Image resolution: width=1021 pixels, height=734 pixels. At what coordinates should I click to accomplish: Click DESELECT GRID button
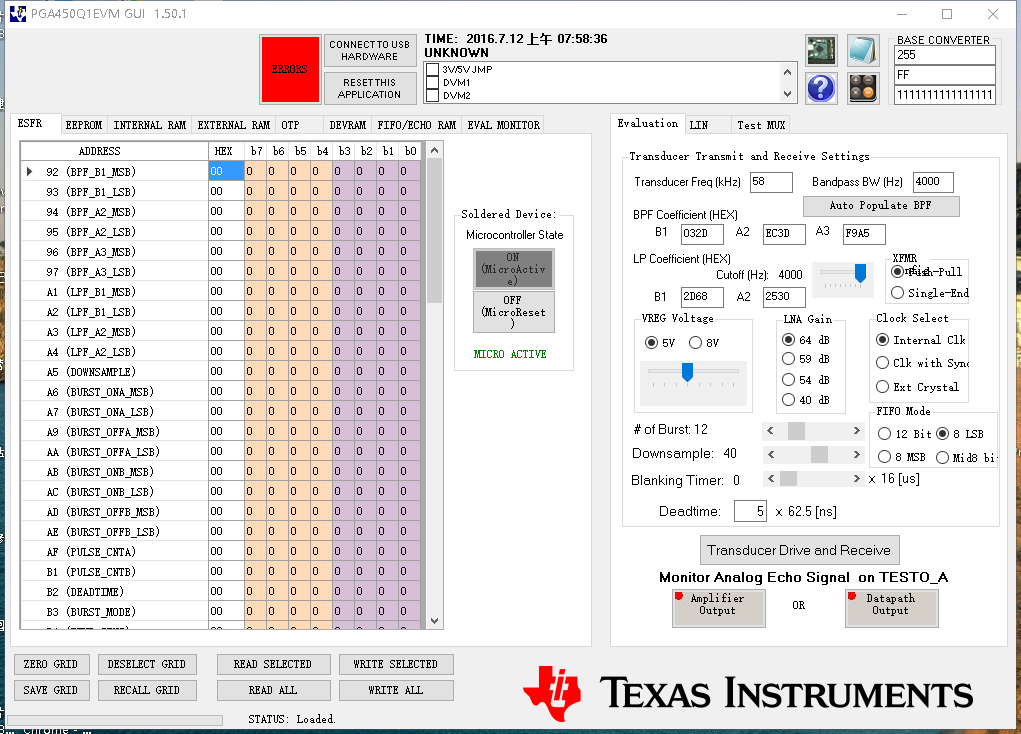point(147,664)
